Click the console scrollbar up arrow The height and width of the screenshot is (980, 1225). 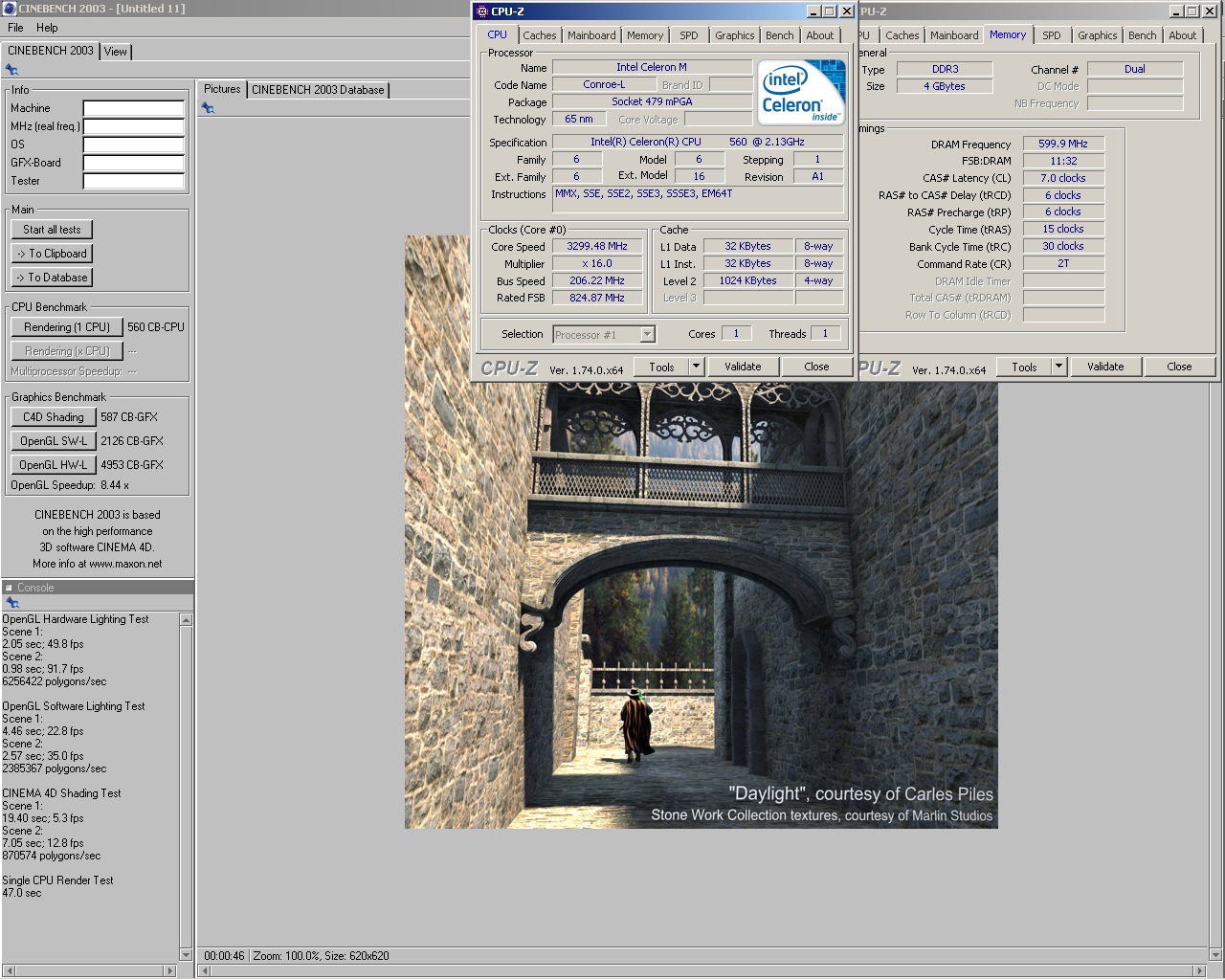click(x=186, y=620)
